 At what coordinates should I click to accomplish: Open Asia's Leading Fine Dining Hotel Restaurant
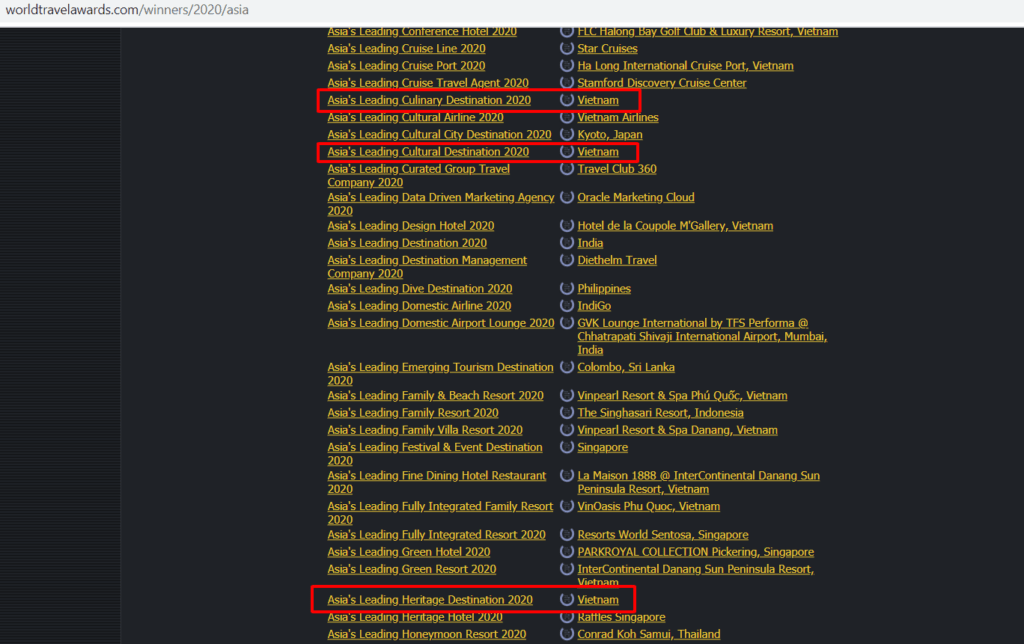tap(437, 482)
